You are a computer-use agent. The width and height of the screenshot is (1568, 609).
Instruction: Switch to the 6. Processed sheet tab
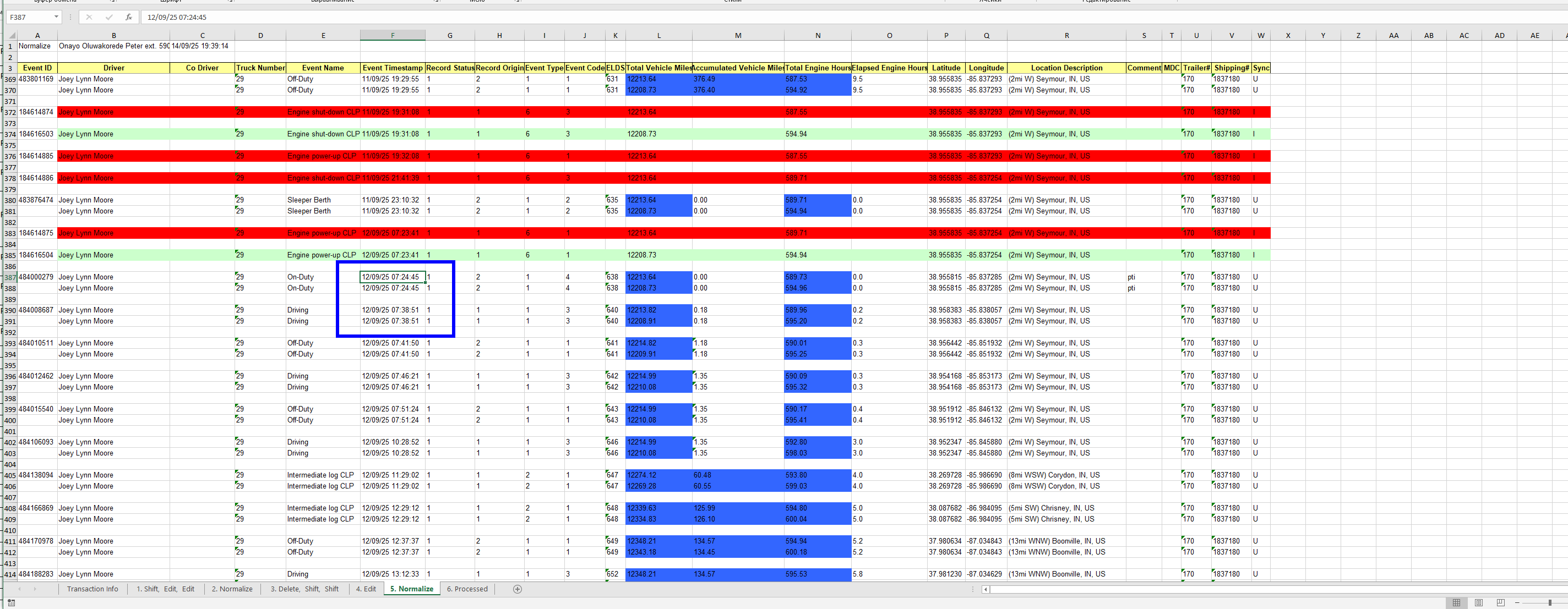pos(467,589)
